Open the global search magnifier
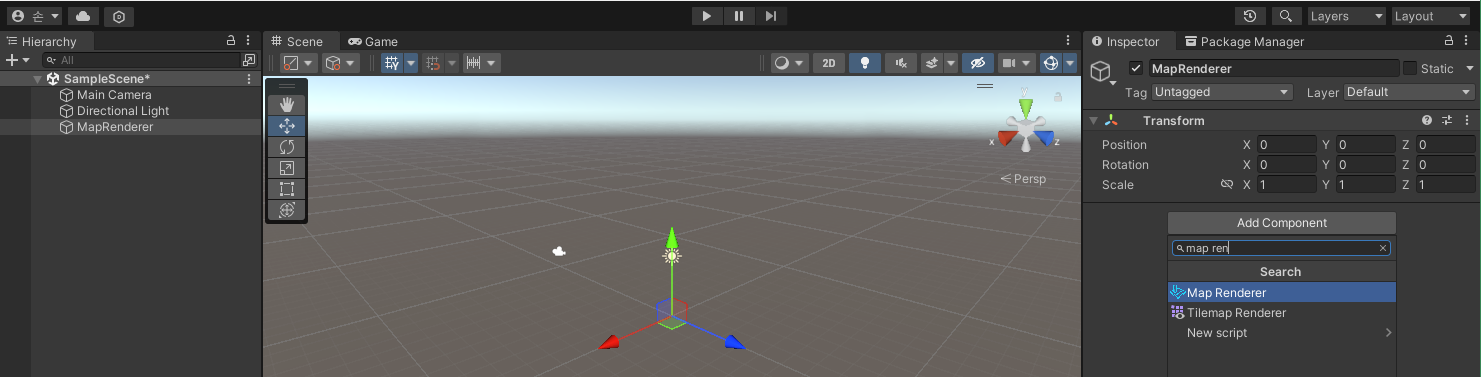1481x377 pixels. 1286,16
